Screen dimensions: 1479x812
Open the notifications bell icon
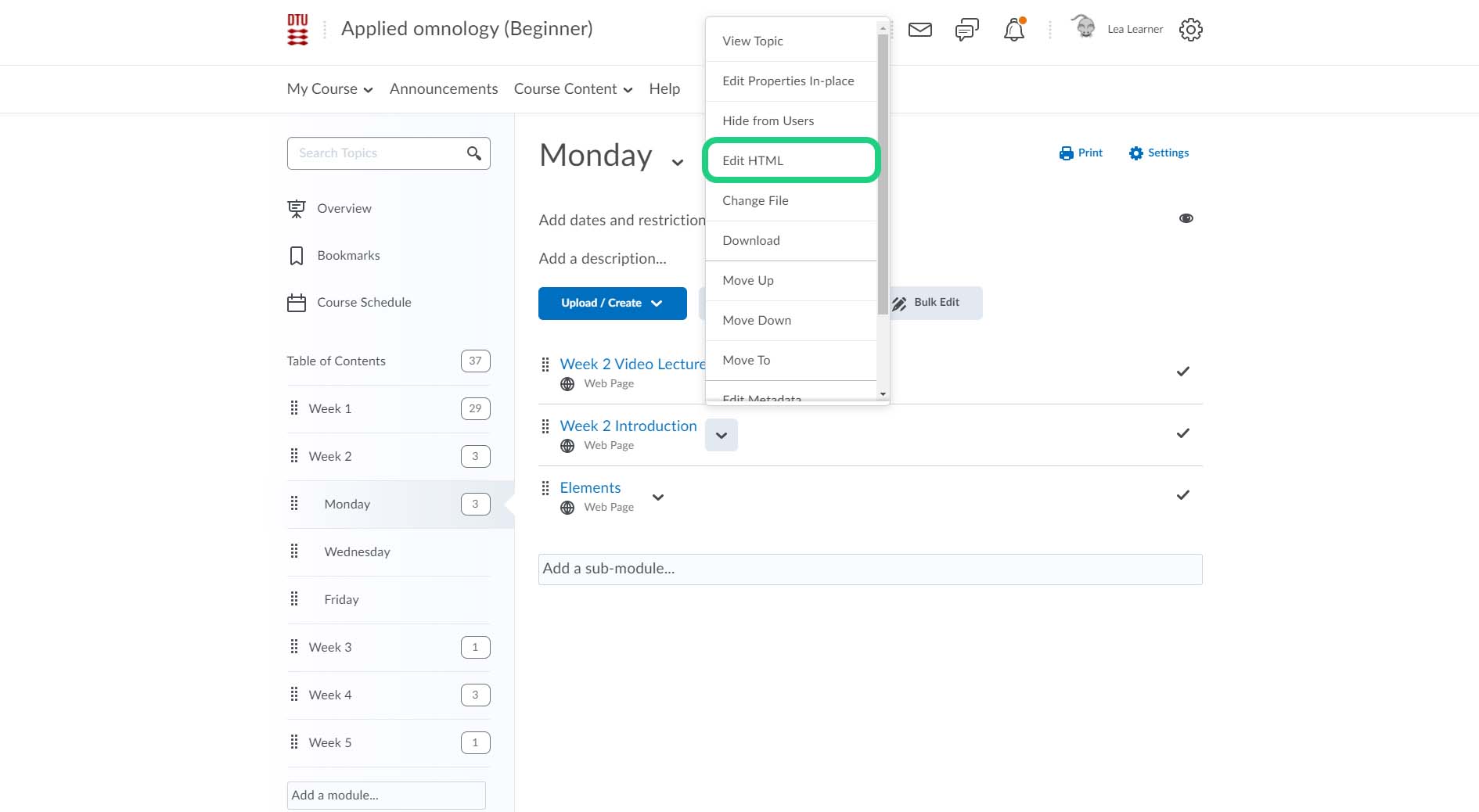click(x=1013, y=30)
